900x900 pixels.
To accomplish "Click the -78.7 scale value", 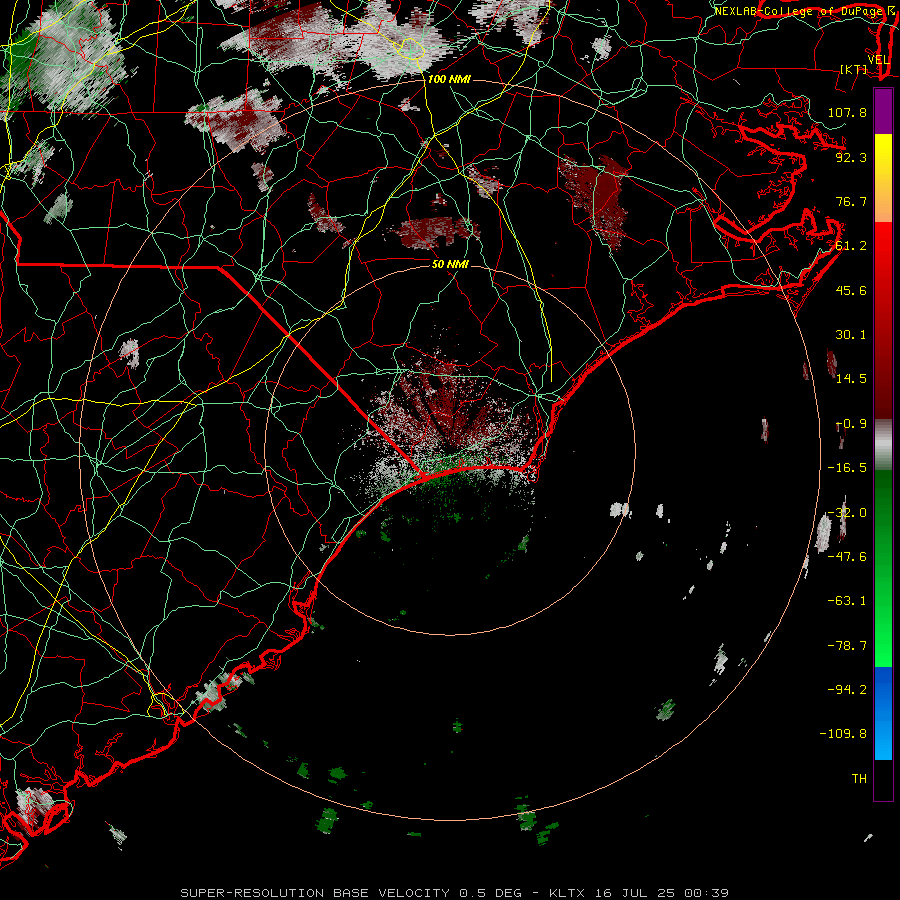I will [847, 646].
